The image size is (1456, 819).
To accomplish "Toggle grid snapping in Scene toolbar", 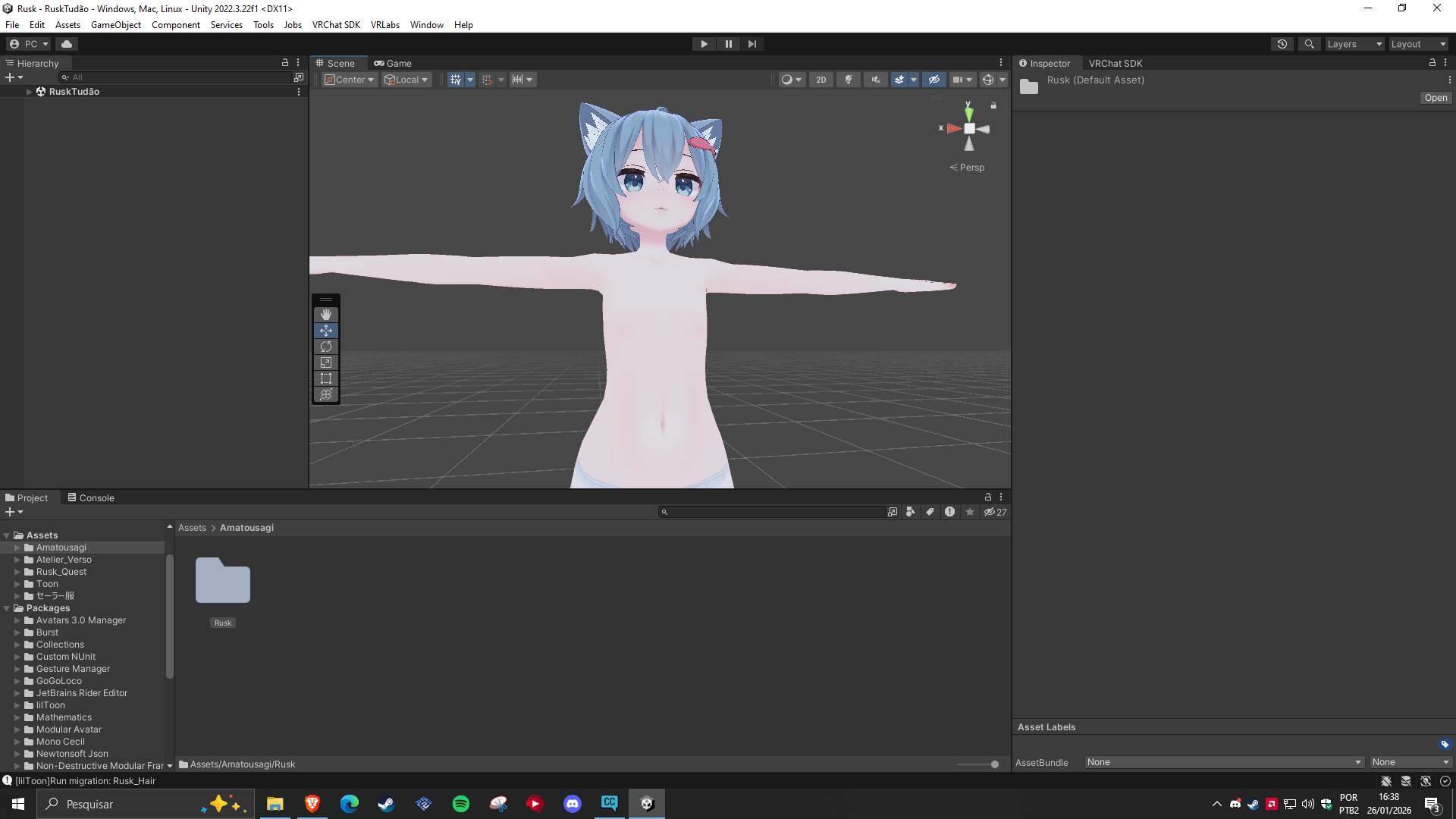I will click(487, 80).
